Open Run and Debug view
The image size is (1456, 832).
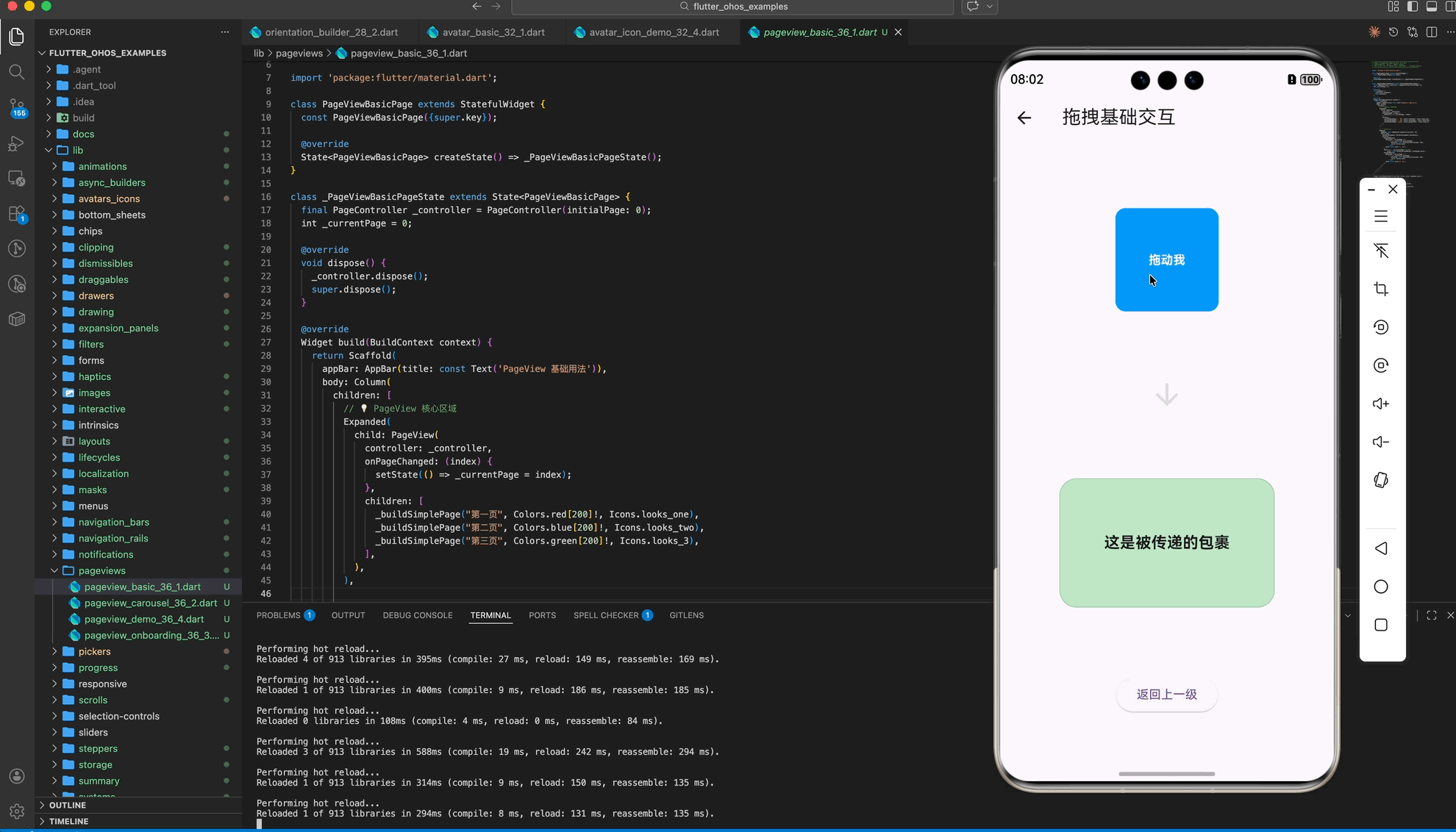pos(16,143)
